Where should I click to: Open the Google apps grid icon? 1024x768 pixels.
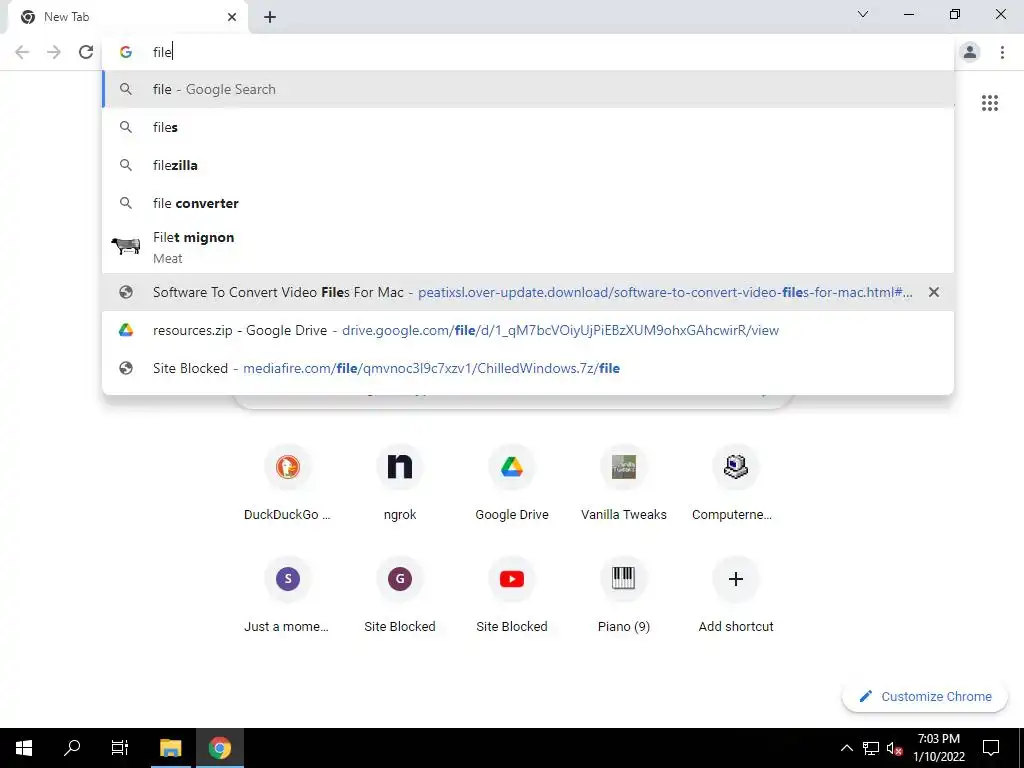[x=989, y=103]
